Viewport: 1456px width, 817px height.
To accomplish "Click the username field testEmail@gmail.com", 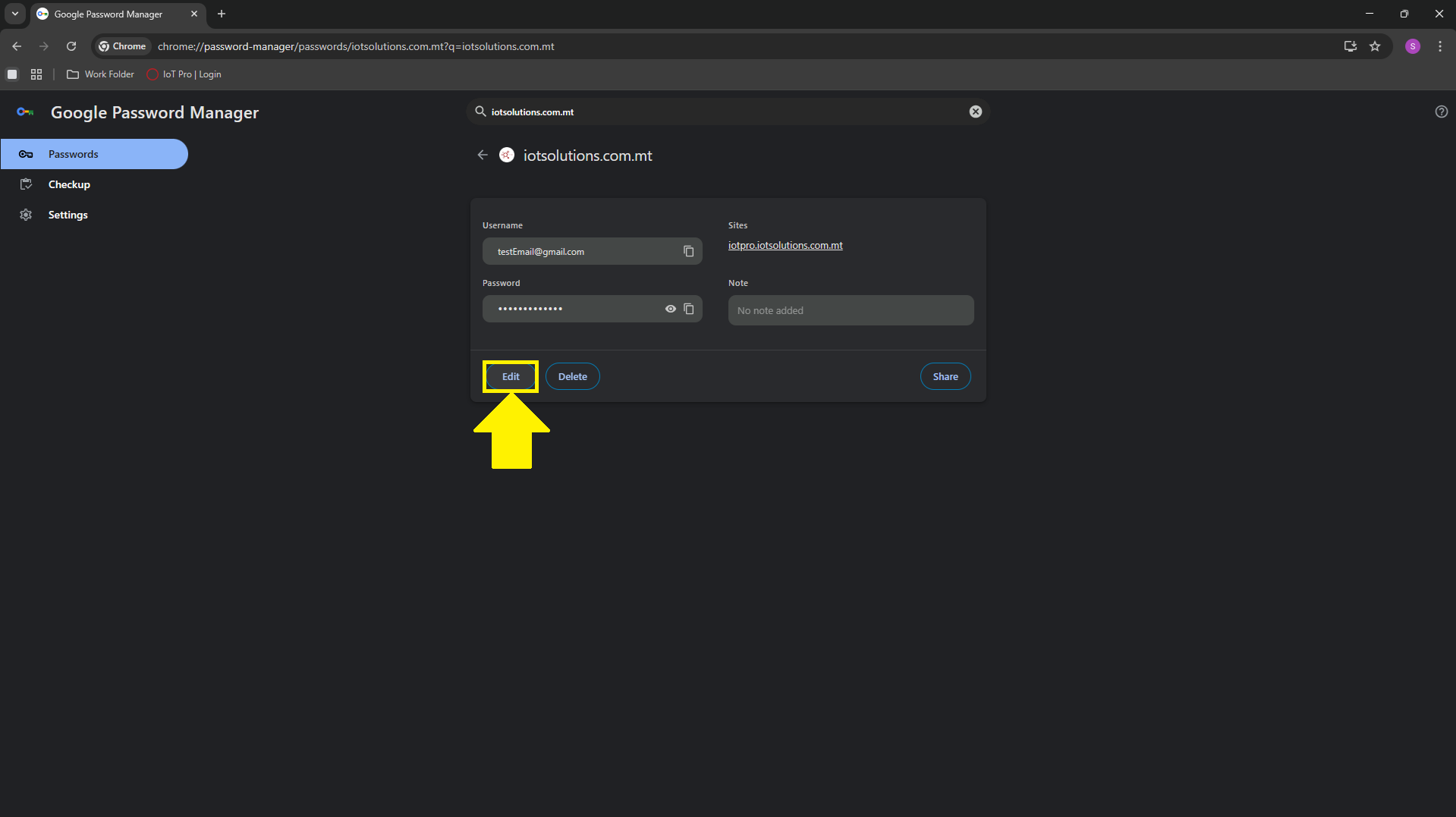I will click(592, 251).
